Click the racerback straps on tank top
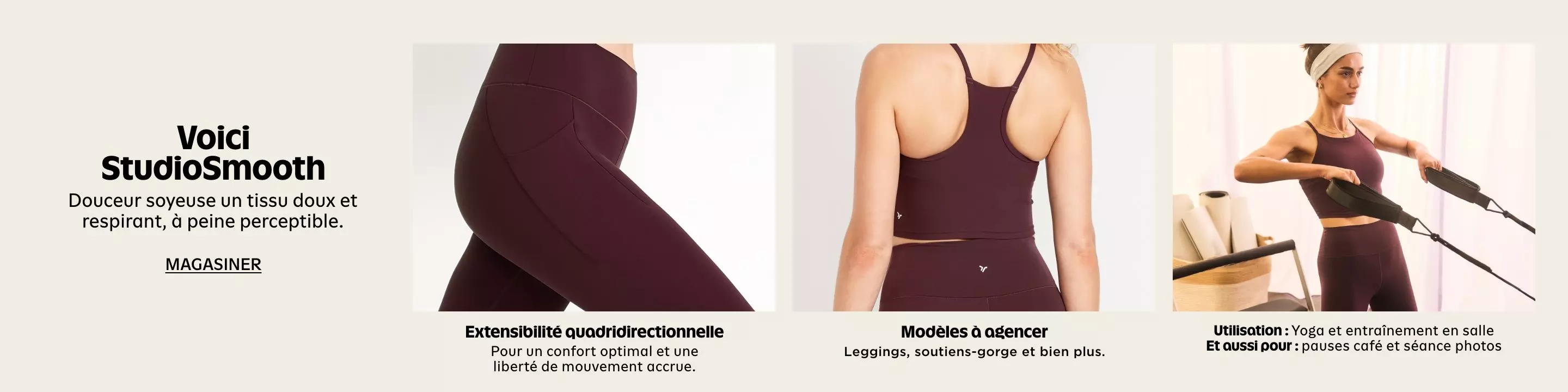 pyautogui.click(x=992, y=91)
